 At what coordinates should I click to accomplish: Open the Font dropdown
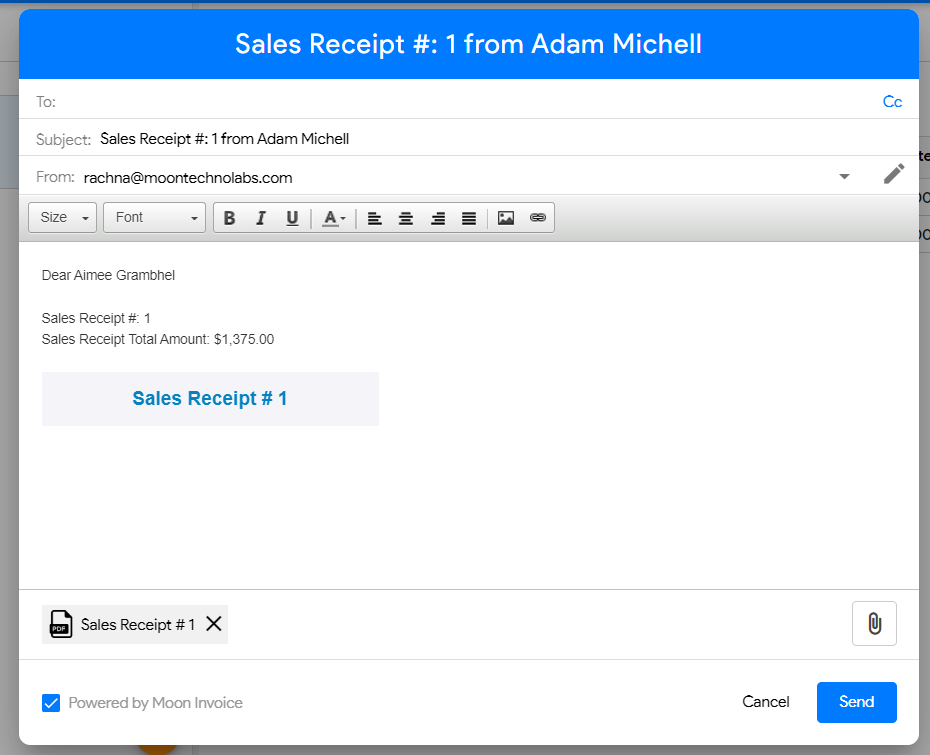(x=154, y=218)
